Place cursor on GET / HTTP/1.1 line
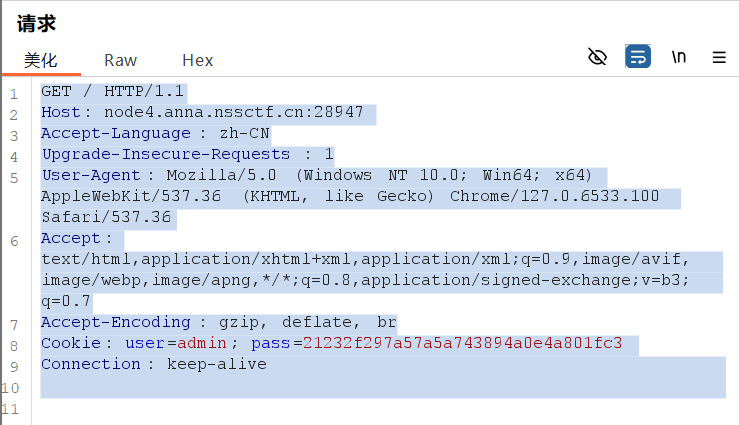Viewport: 739px width, 425px height. pyautogui.click(x=113, y=92)
